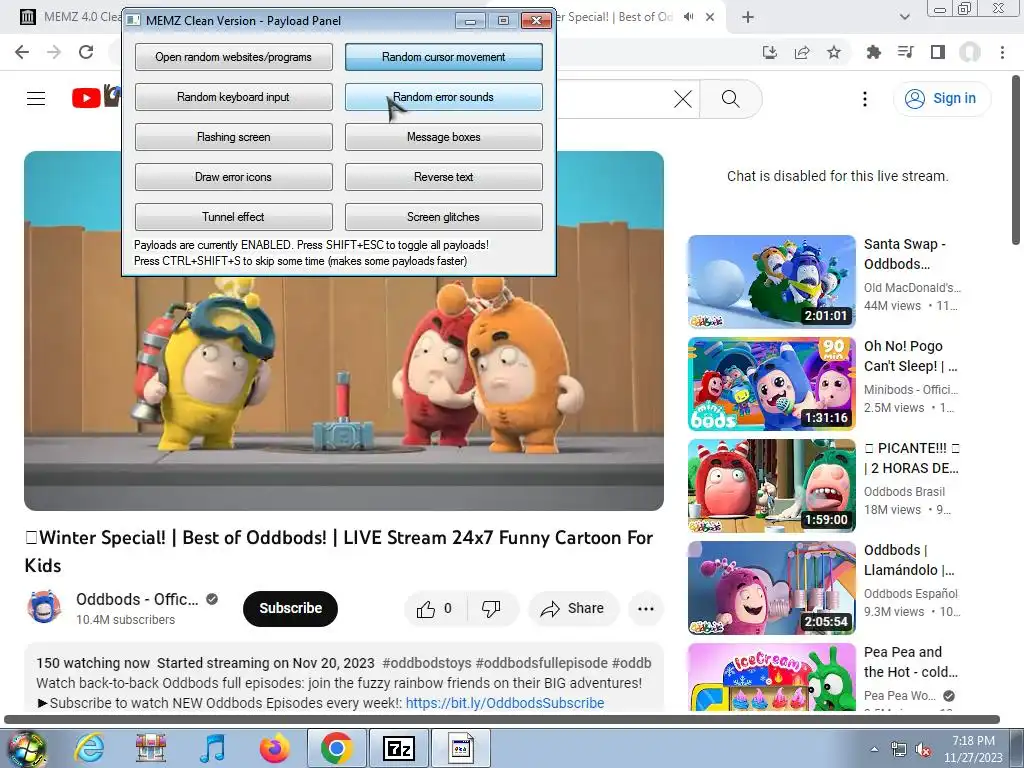Open the bit.ly OddbodsSubscribe link

click(x=505, y=703)
